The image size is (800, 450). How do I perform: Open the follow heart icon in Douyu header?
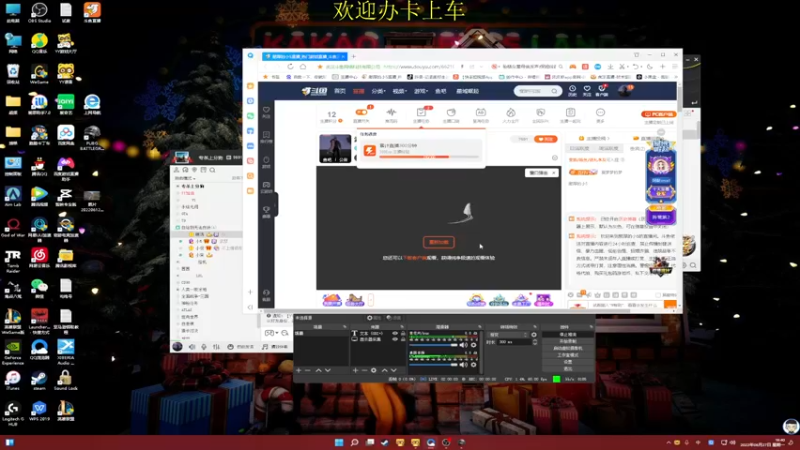coord(587,90)
